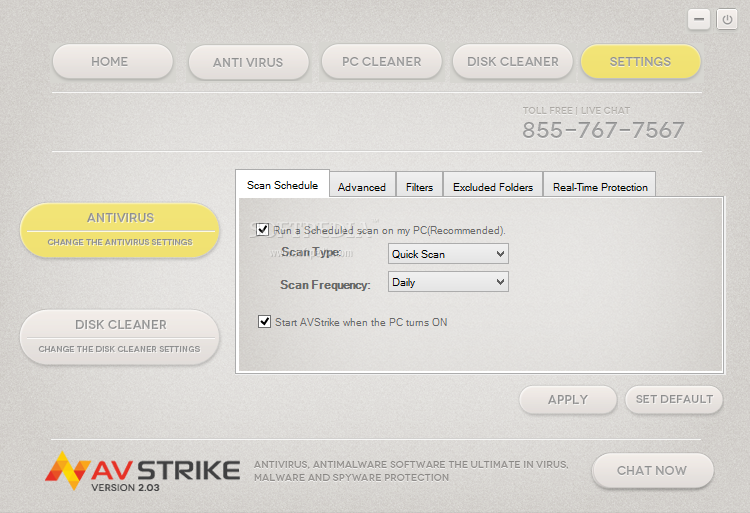Click the SET DEFAULT button

click(x=674, y=399)
